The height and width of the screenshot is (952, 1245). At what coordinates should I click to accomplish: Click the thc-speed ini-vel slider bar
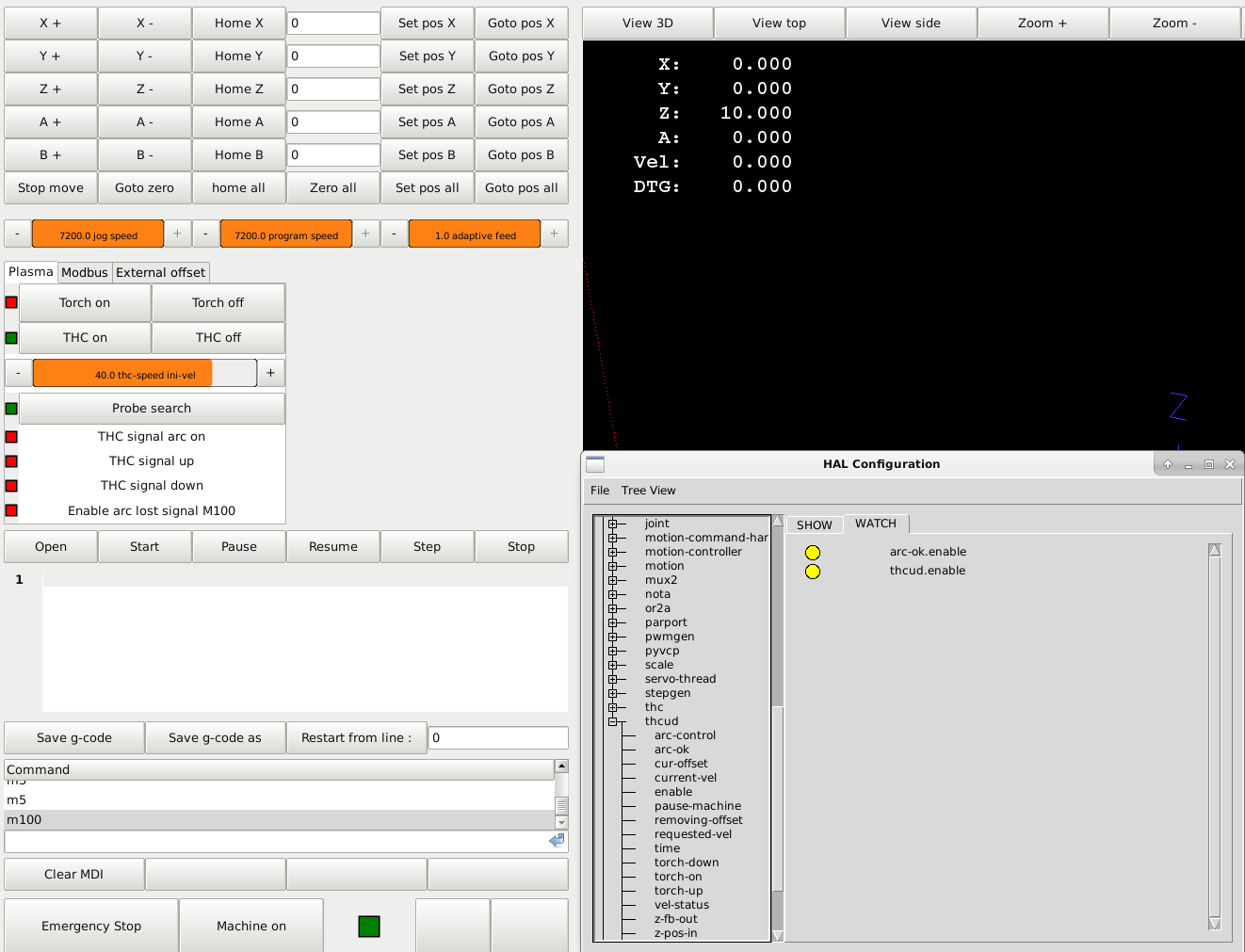tap(144, 373)
